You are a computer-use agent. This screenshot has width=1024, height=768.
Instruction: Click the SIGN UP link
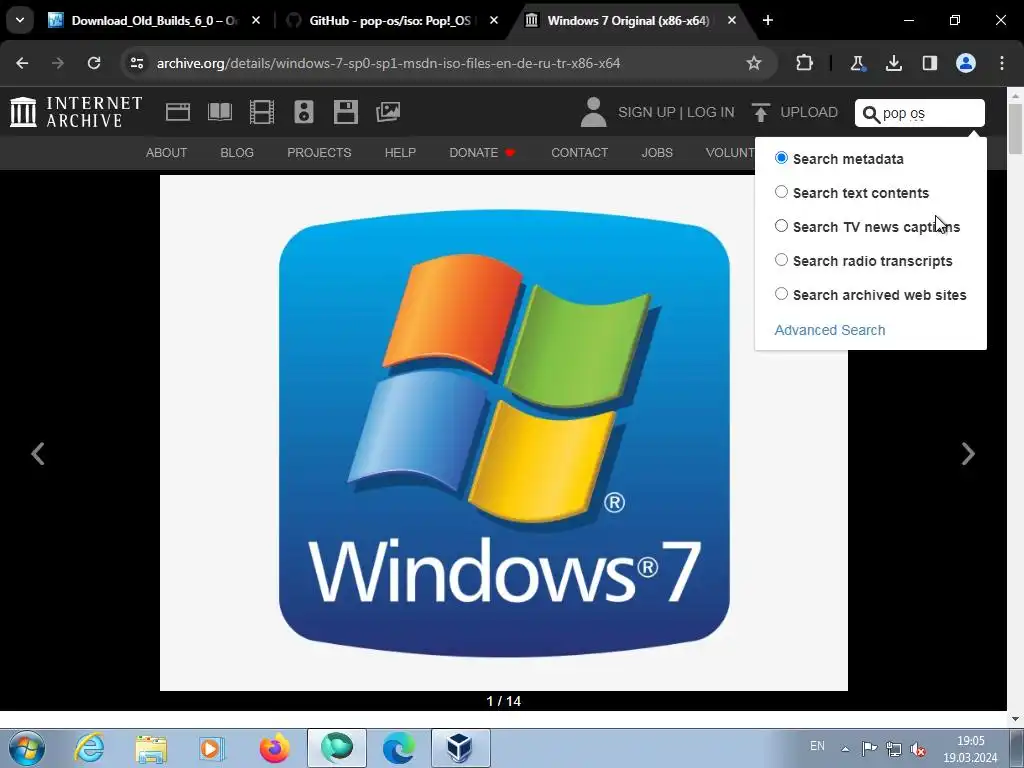click(647, 112)
